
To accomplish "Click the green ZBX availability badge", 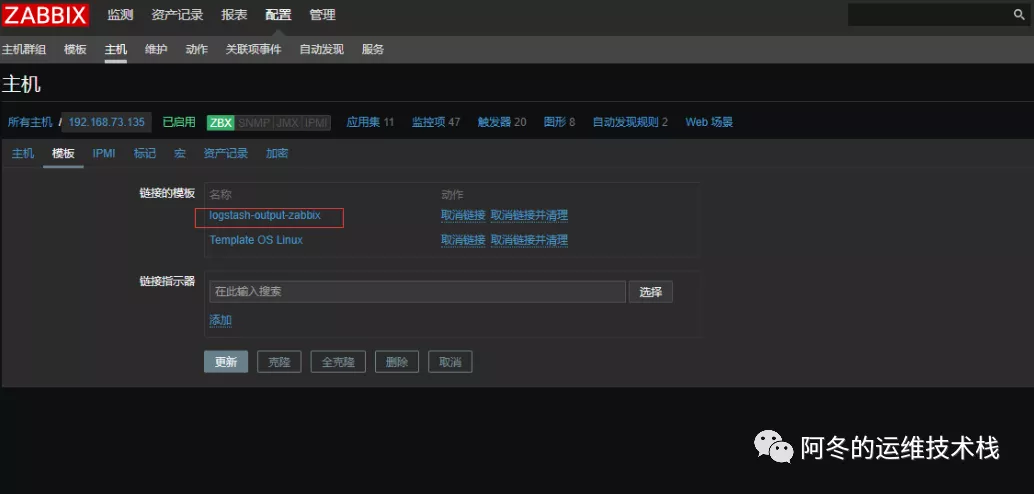I will 221,123.
